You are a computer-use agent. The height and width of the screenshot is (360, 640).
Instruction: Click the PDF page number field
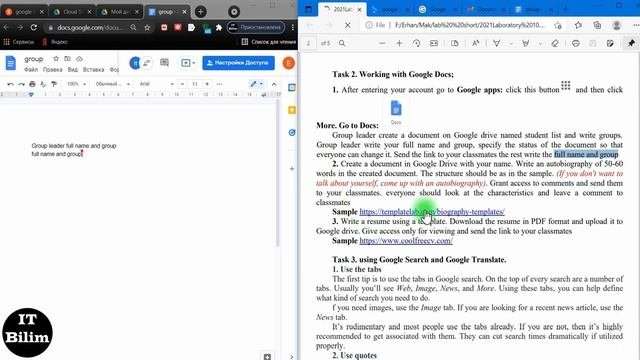(x=309, y=43)
